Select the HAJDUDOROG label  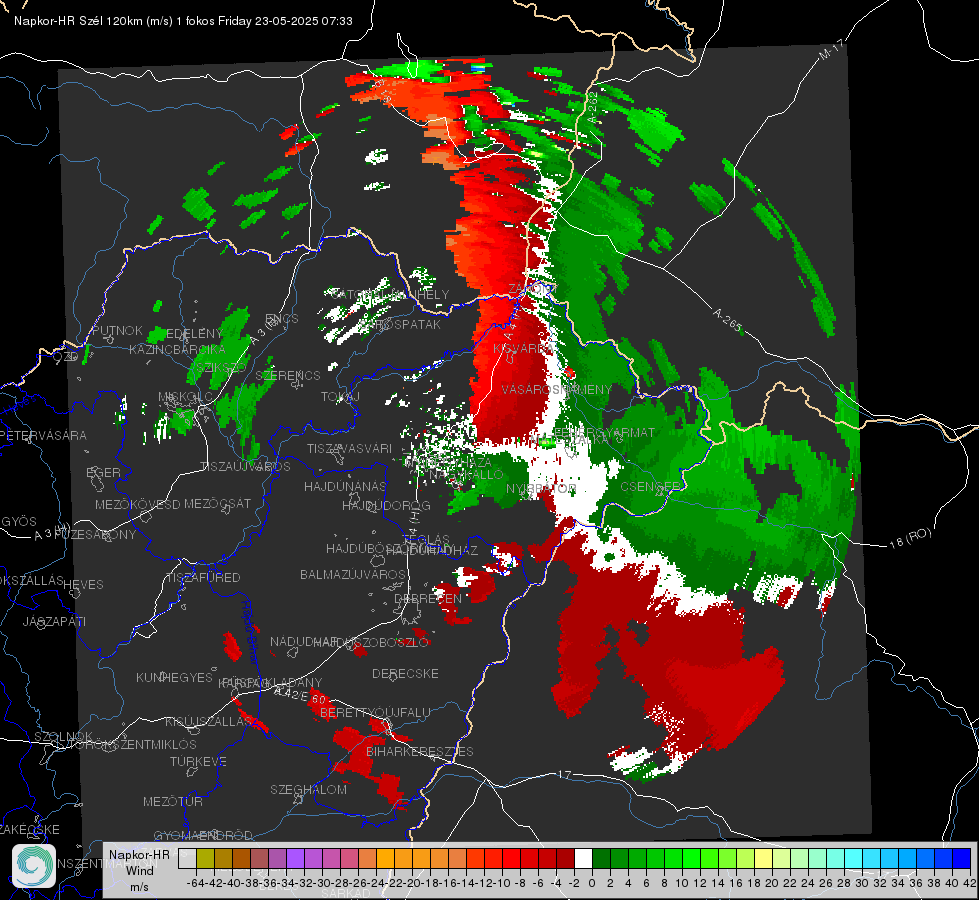(x=386, y=505)
